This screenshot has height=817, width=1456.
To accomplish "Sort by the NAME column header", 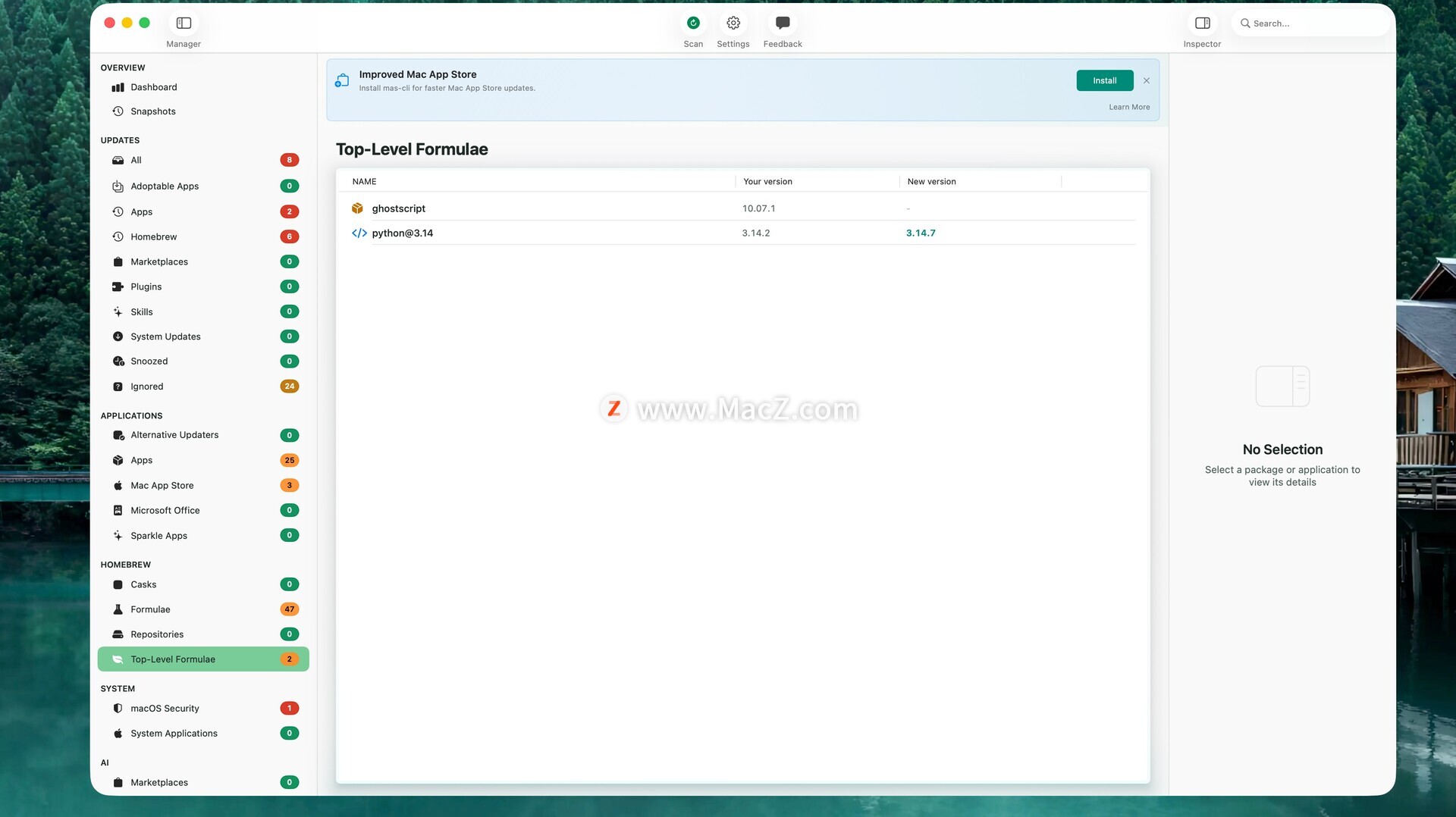I will point(364,182).
